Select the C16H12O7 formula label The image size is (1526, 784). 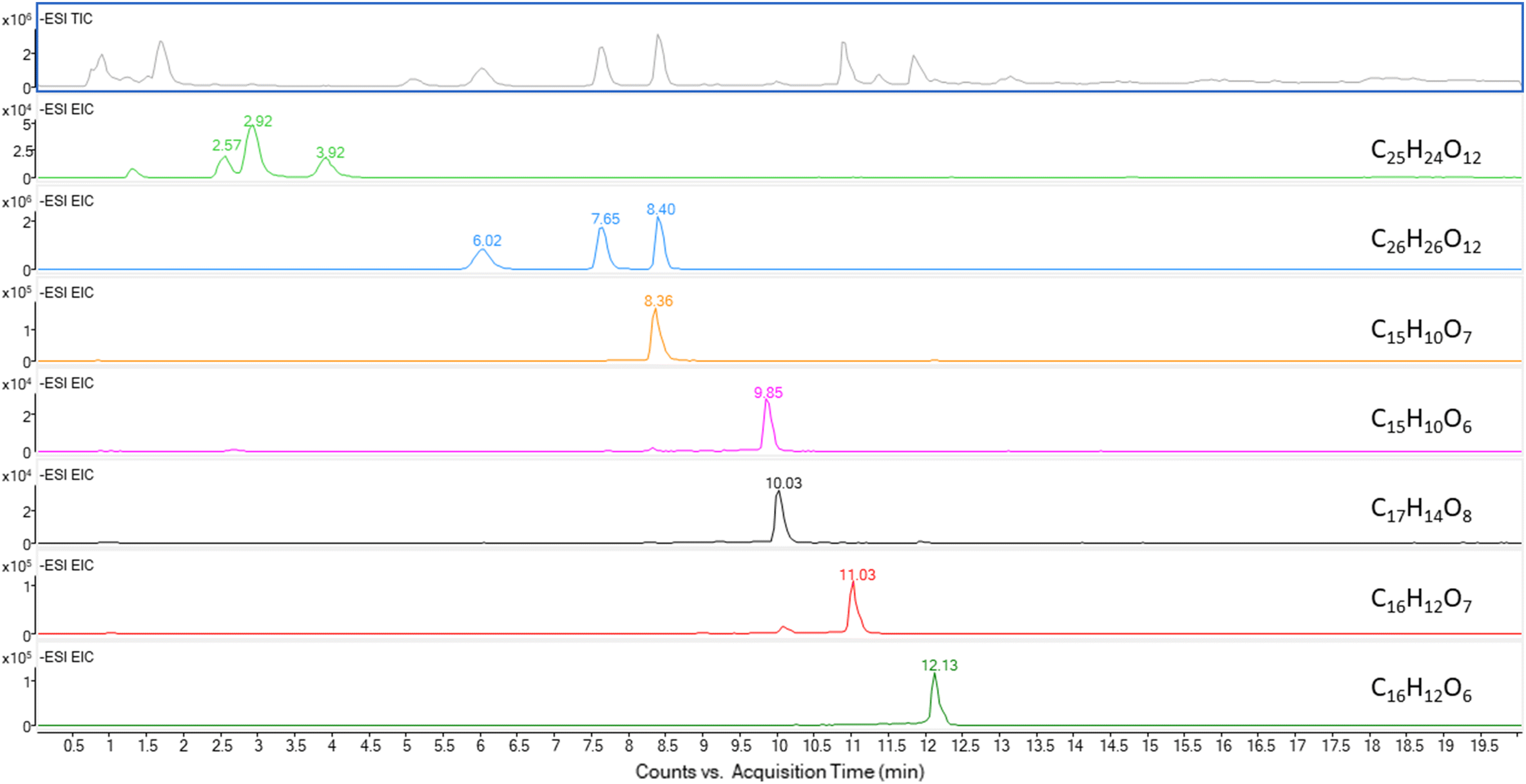[x=1421, y=601]
